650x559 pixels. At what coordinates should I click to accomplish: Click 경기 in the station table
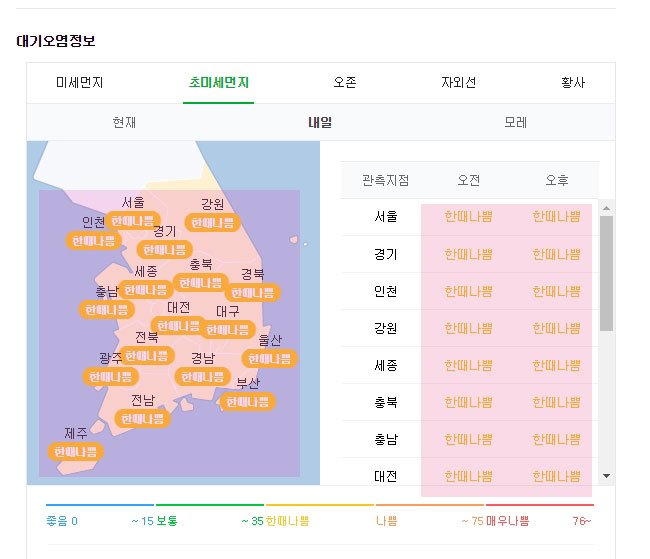pos(386,254)
